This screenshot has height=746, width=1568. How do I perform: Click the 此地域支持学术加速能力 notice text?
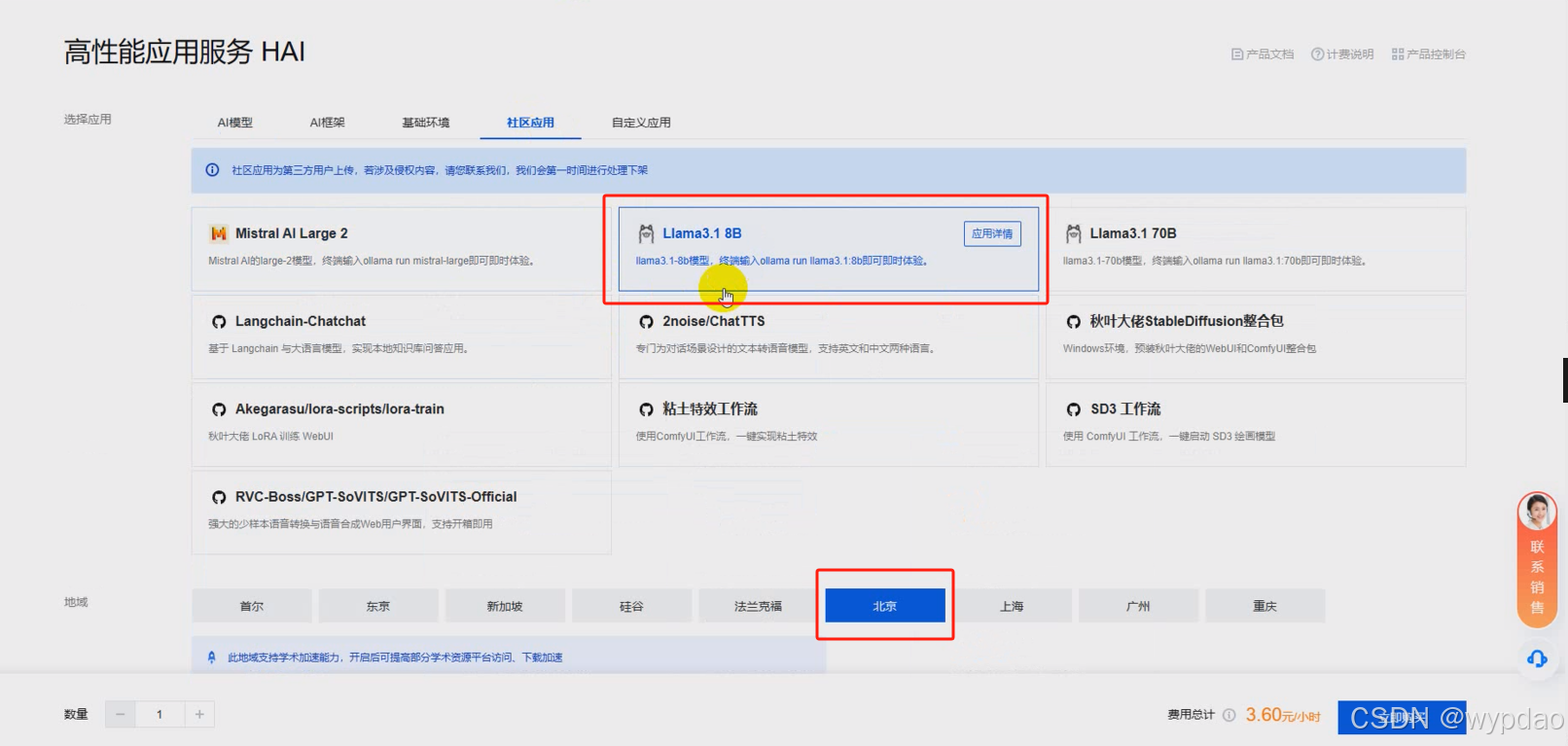tap(395, 657)
